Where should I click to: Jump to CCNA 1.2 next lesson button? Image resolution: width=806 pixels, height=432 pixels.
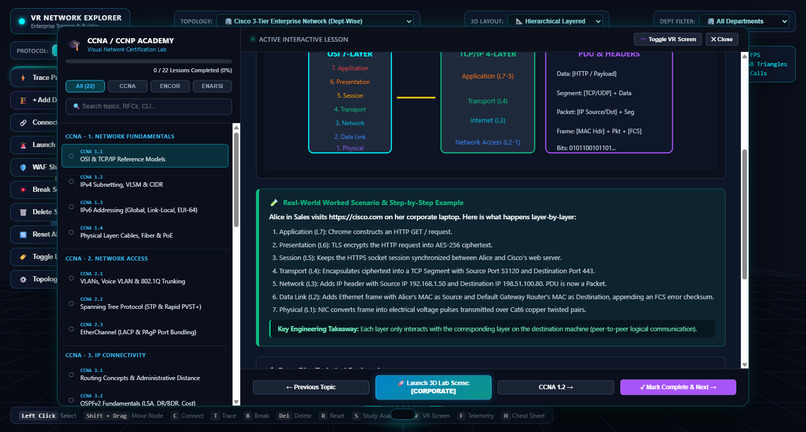coord(556,387)
